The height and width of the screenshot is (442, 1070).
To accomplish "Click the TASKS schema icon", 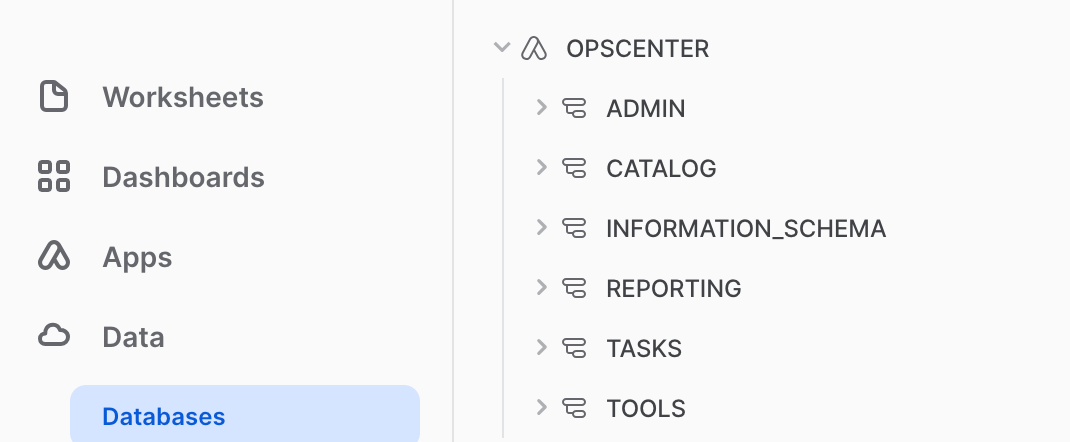I will (574, 348).
